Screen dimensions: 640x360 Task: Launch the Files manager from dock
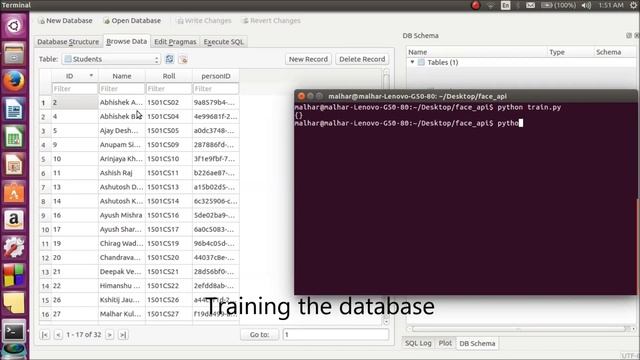coord(14,54)
